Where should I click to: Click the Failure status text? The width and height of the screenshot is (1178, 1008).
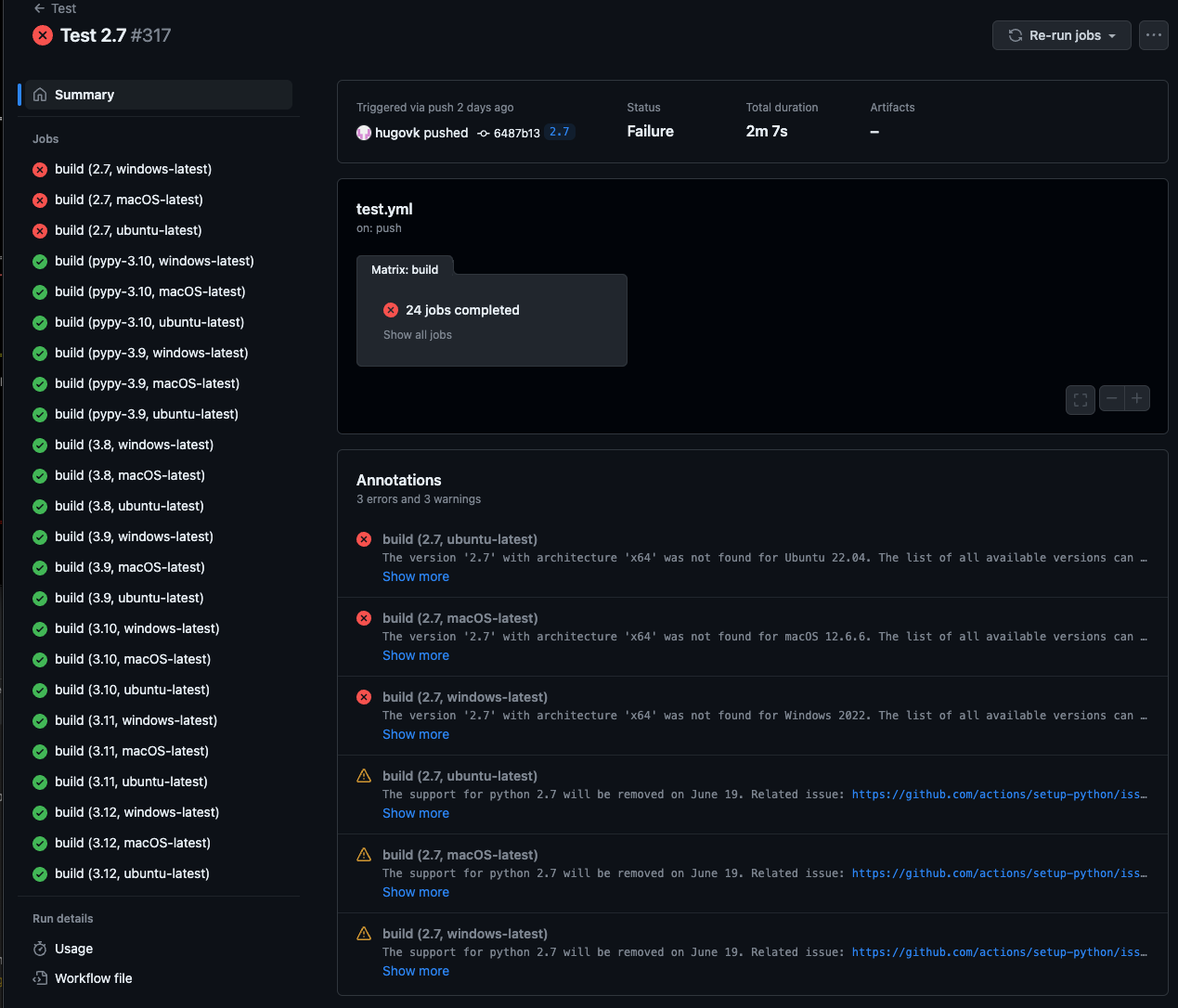coord(651,132)
